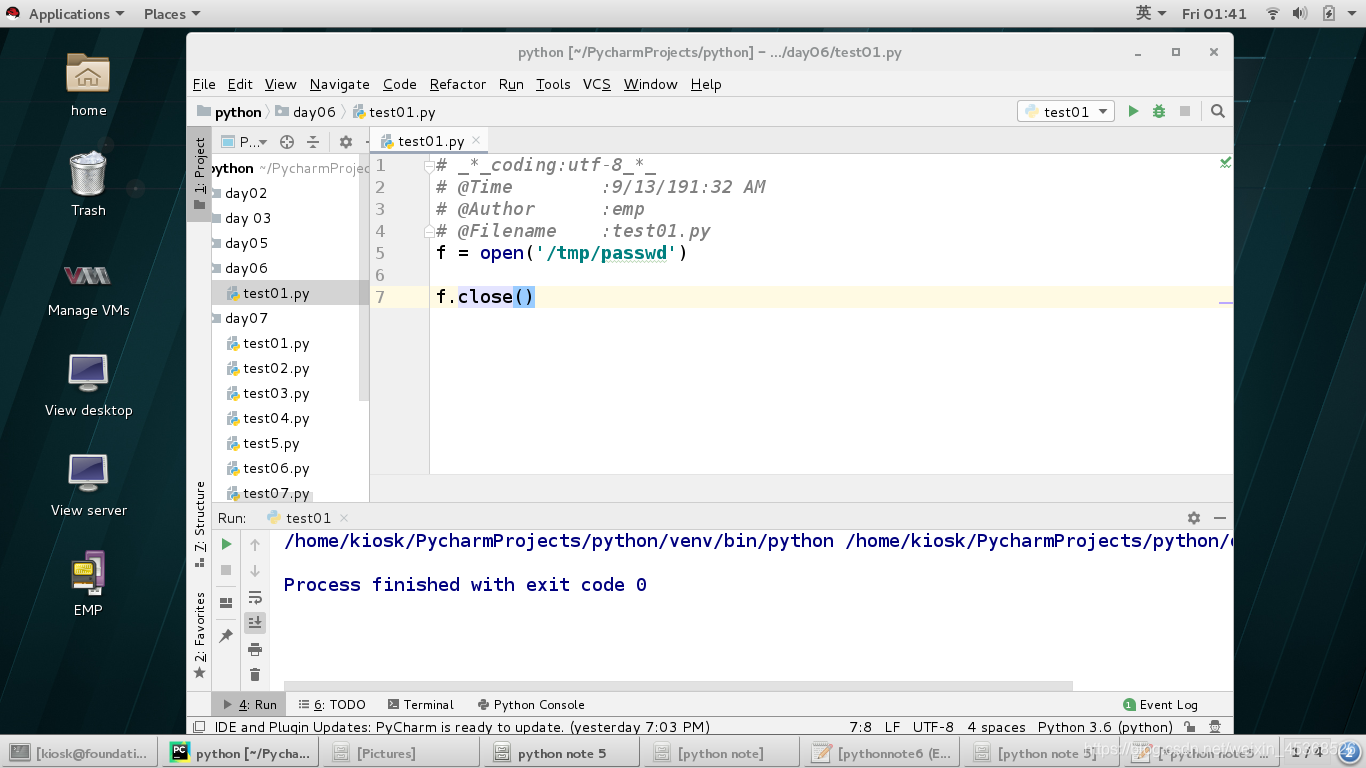
Task: Start debugging with the bug icon
Action: 1159,111
